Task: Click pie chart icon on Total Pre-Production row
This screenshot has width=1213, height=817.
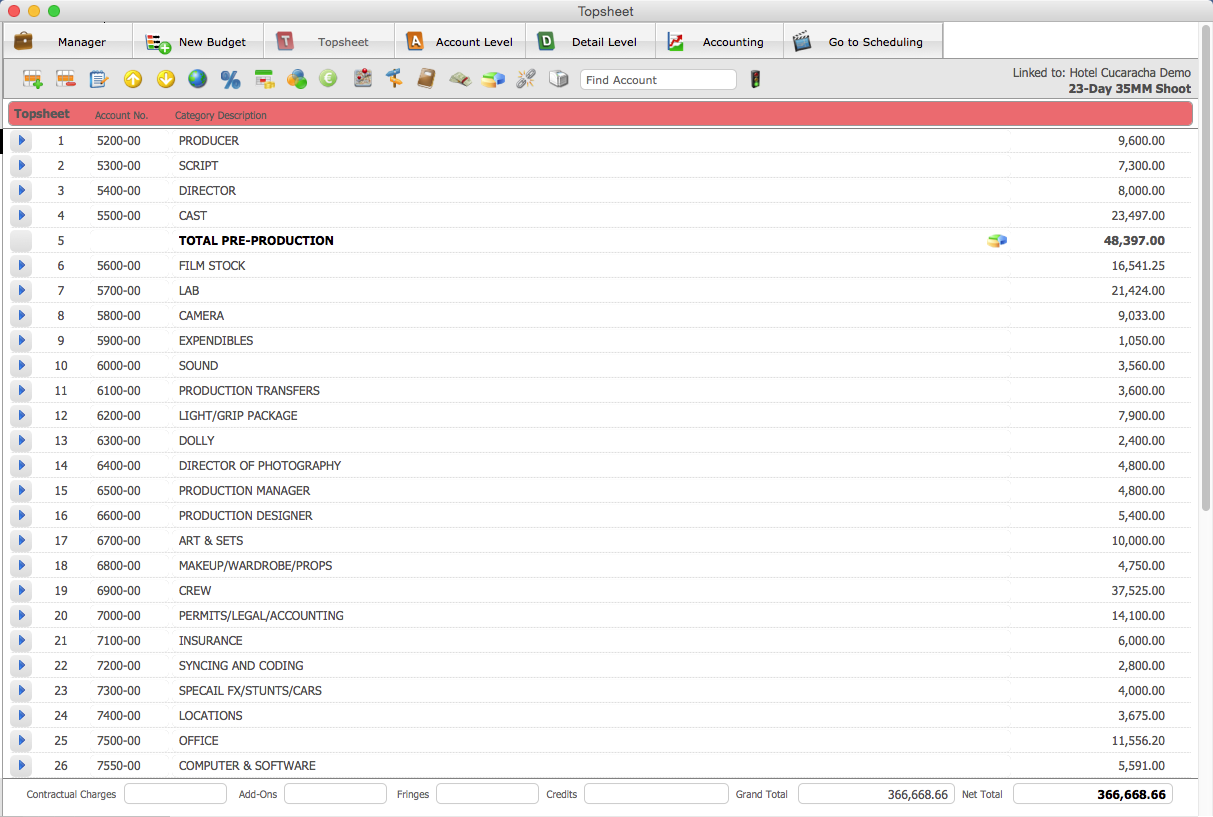Action: [x=996, y=241]
